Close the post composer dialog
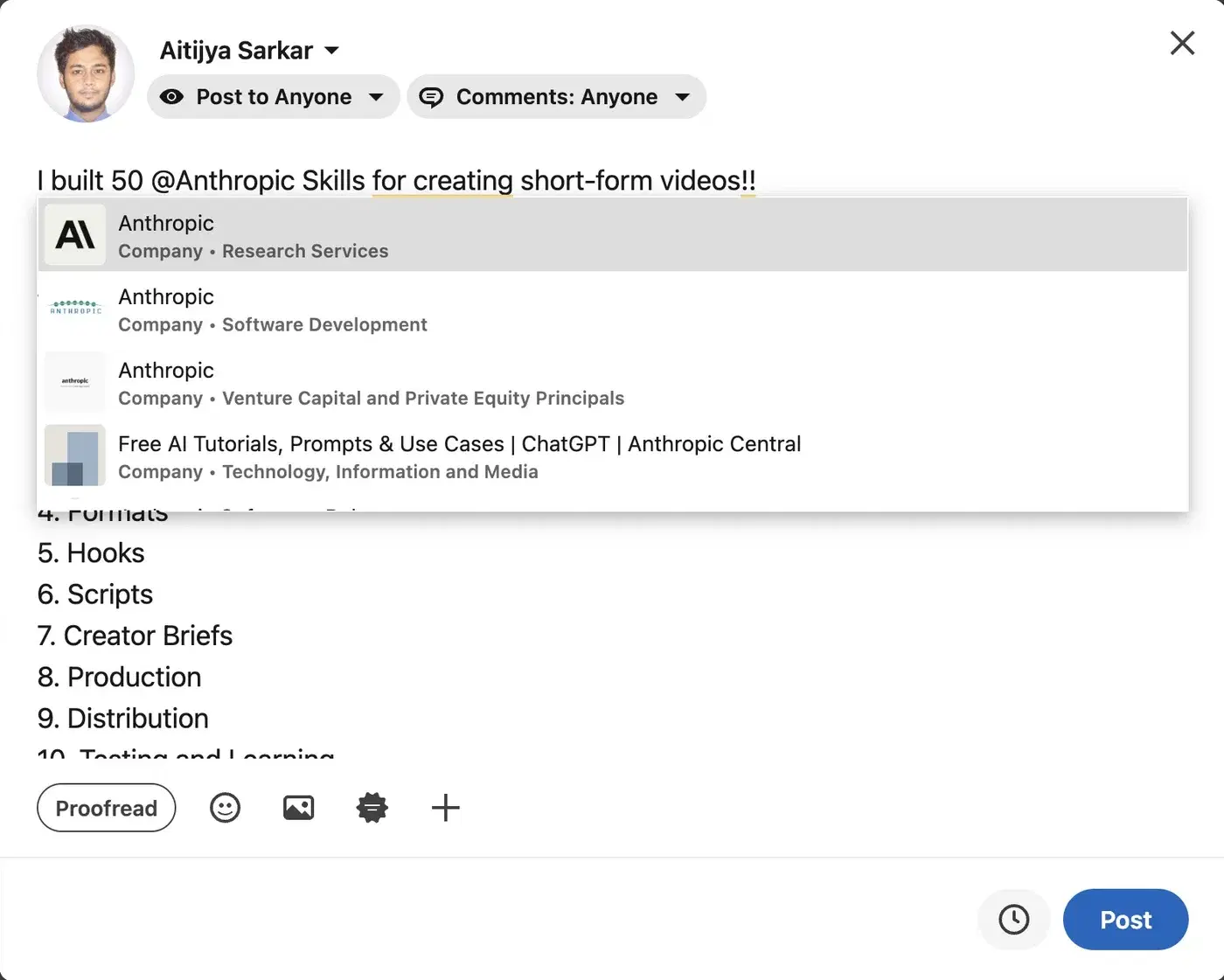 point(1182,43)
